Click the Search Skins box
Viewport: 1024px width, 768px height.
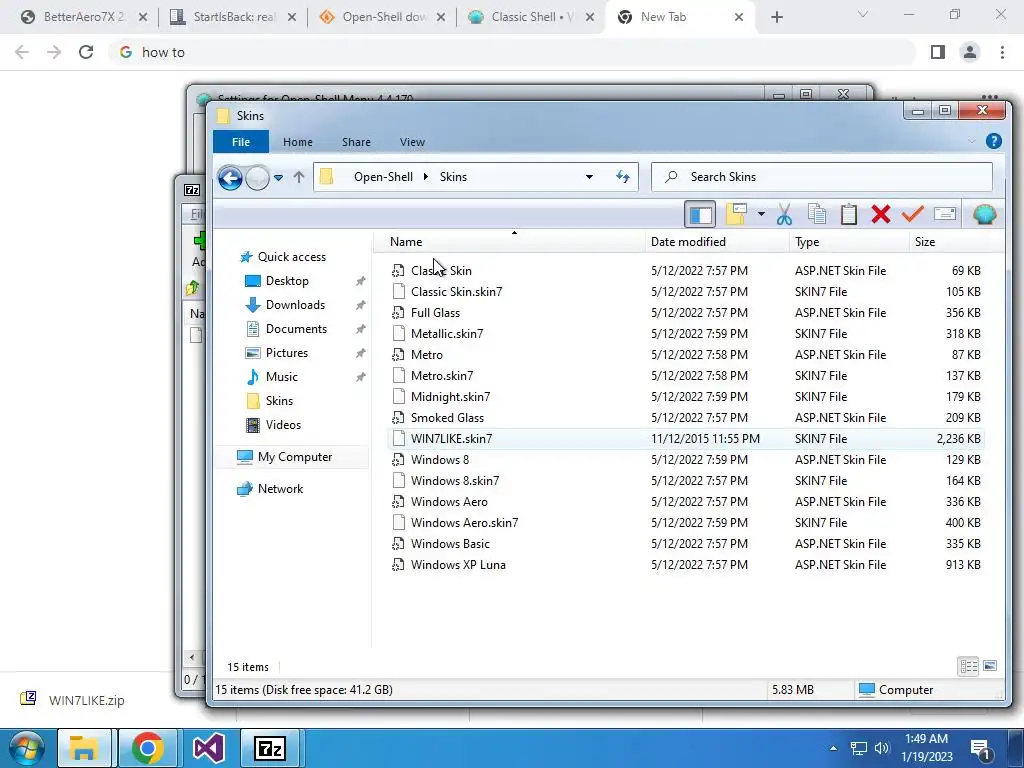click(x=822, y=177)
